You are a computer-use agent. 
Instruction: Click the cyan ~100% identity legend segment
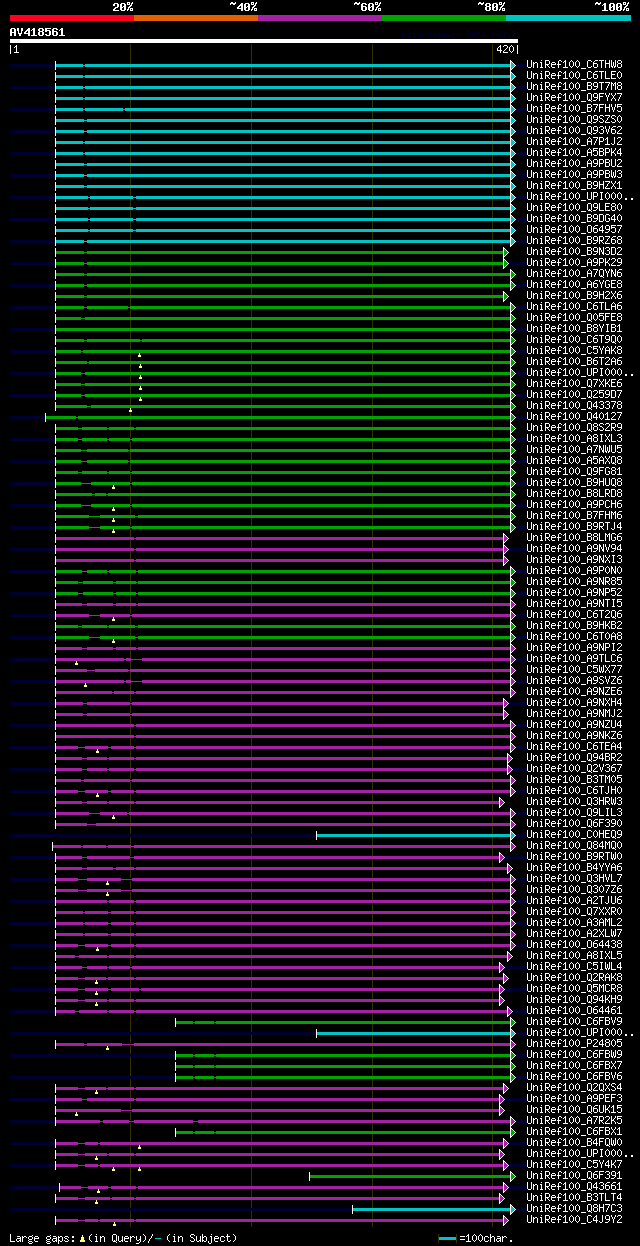tap(568, 18)
